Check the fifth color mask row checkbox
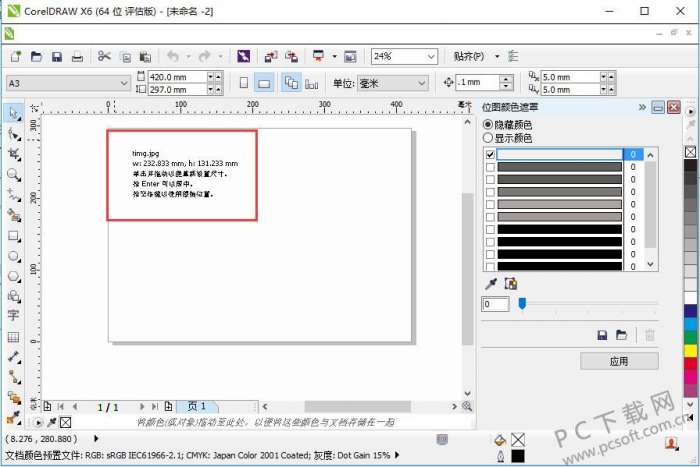The width and height of the screenshot is (700, 467). (490, 204)
